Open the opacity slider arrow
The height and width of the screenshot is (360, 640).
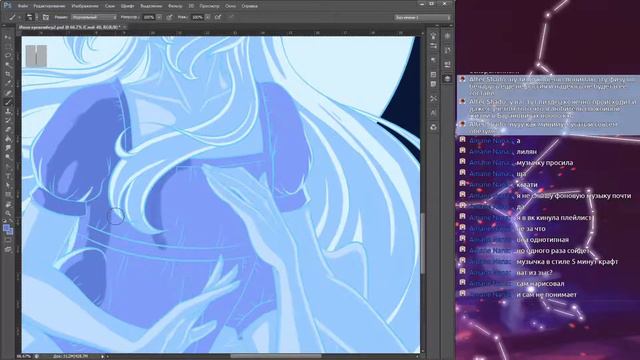point(159,17)
